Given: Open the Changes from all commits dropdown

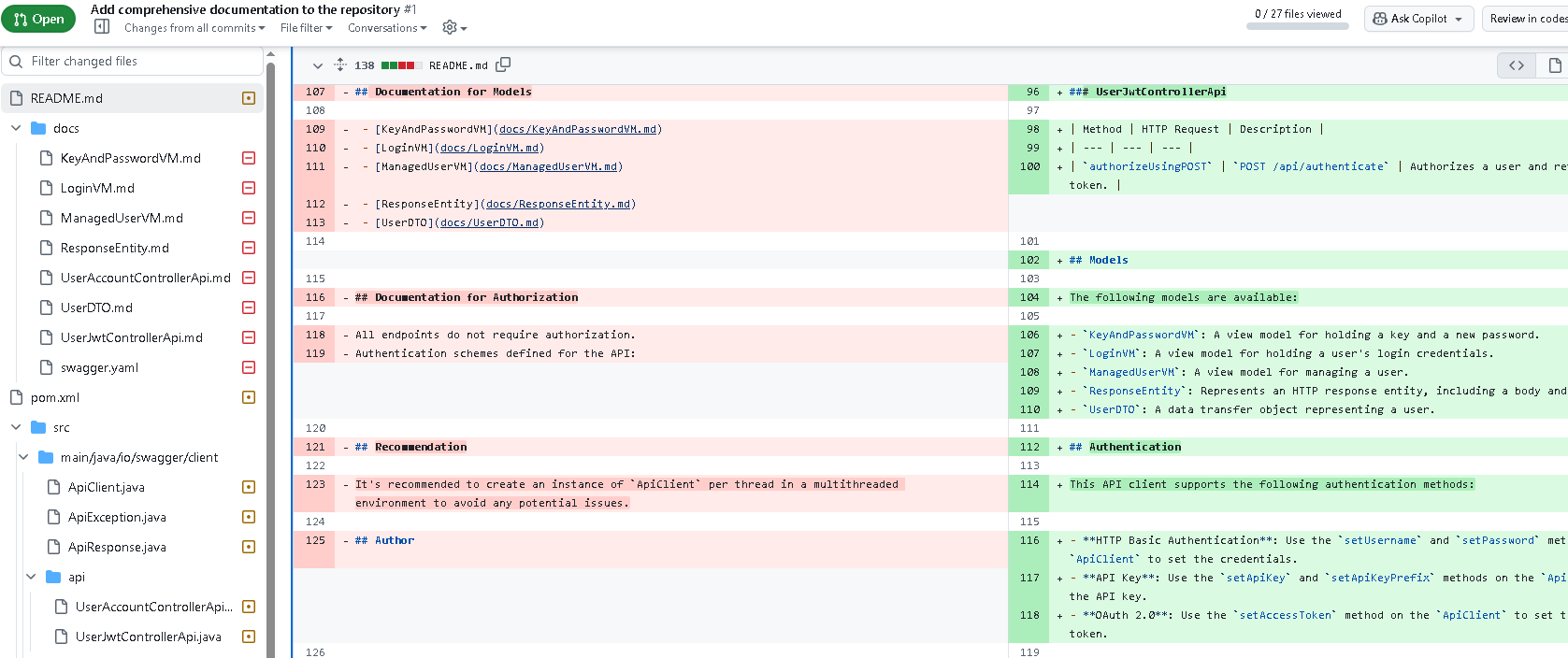Looking at the screenshot, I should (194, 28).
